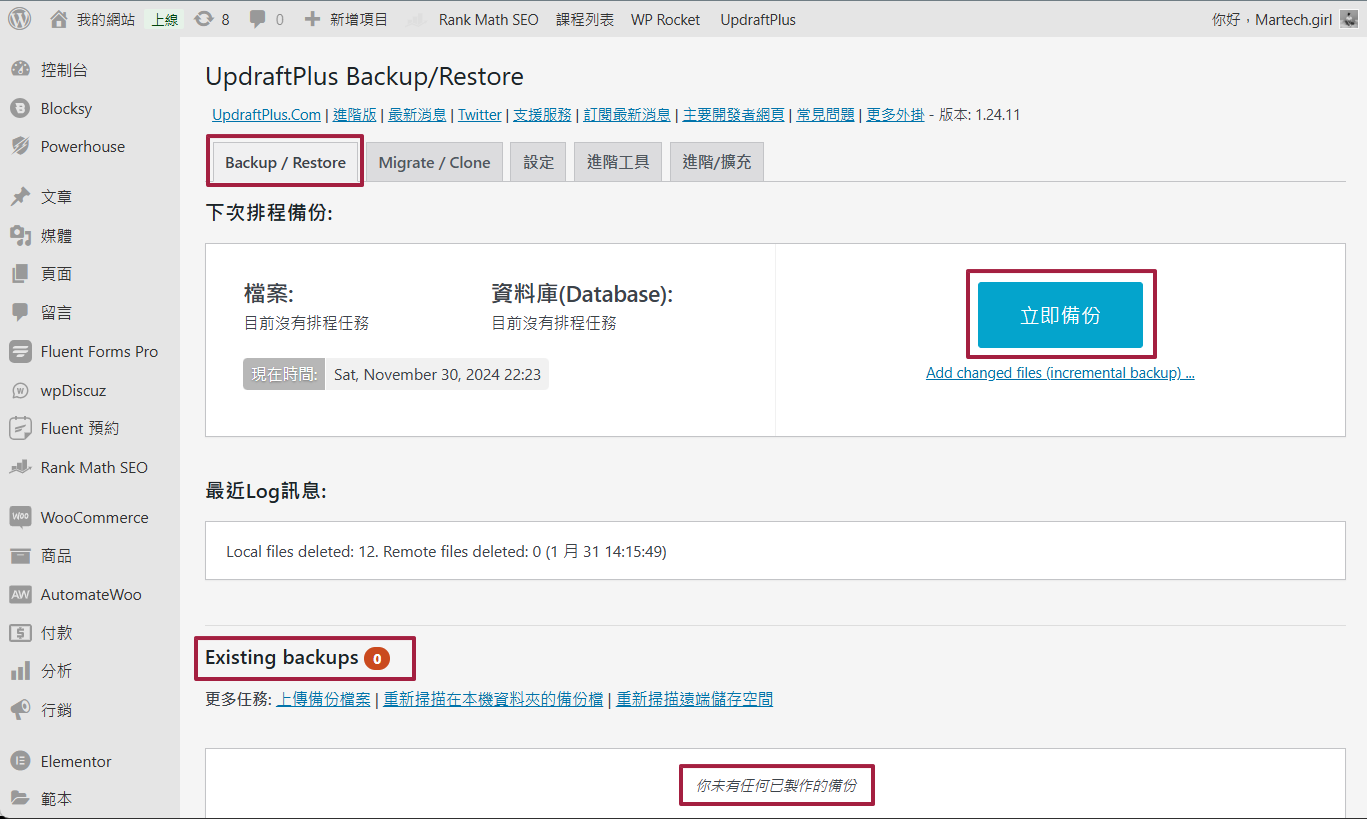Click the Fluent Forms Pro icon
The image size is (1367, 819).
[x=20, y=351]
